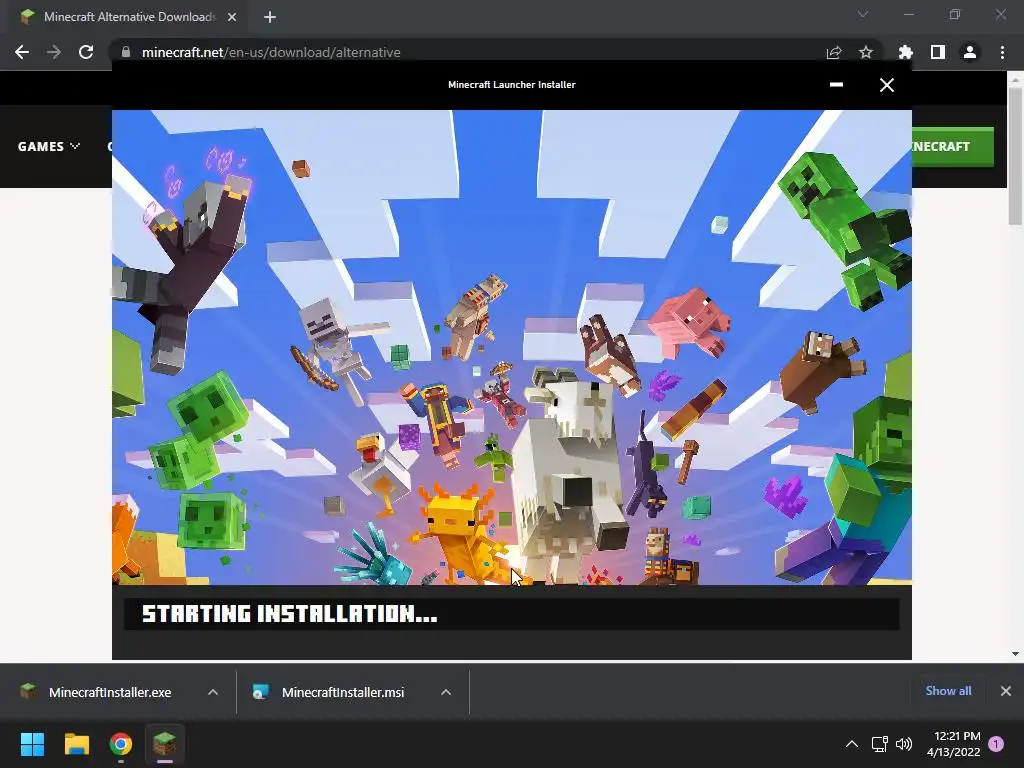View site info via the lock icon

point(126,52)
